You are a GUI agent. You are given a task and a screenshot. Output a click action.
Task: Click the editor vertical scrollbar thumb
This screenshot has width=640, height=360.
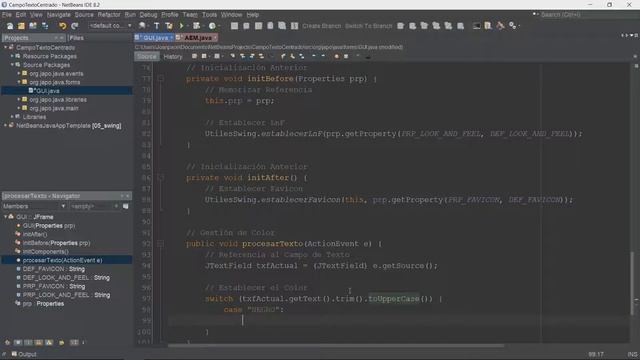[633, 284]
